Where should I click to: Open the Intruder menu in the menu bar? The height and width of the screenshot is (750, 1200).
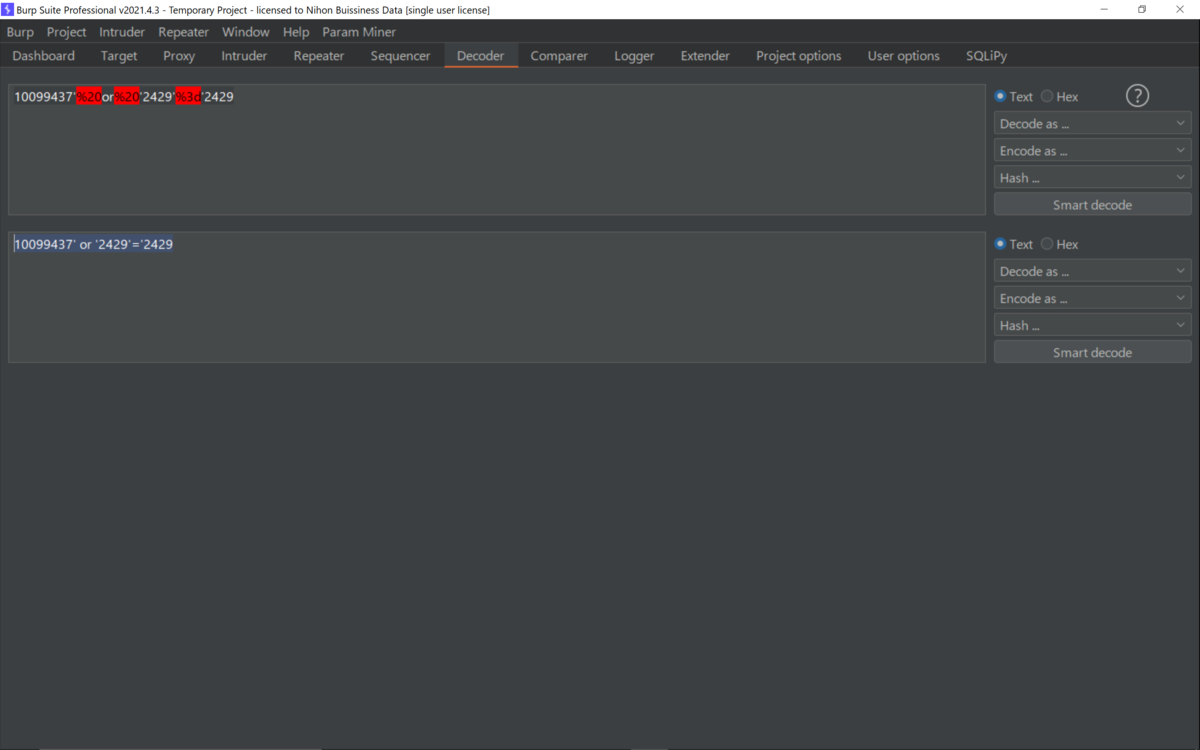(122, 32)
